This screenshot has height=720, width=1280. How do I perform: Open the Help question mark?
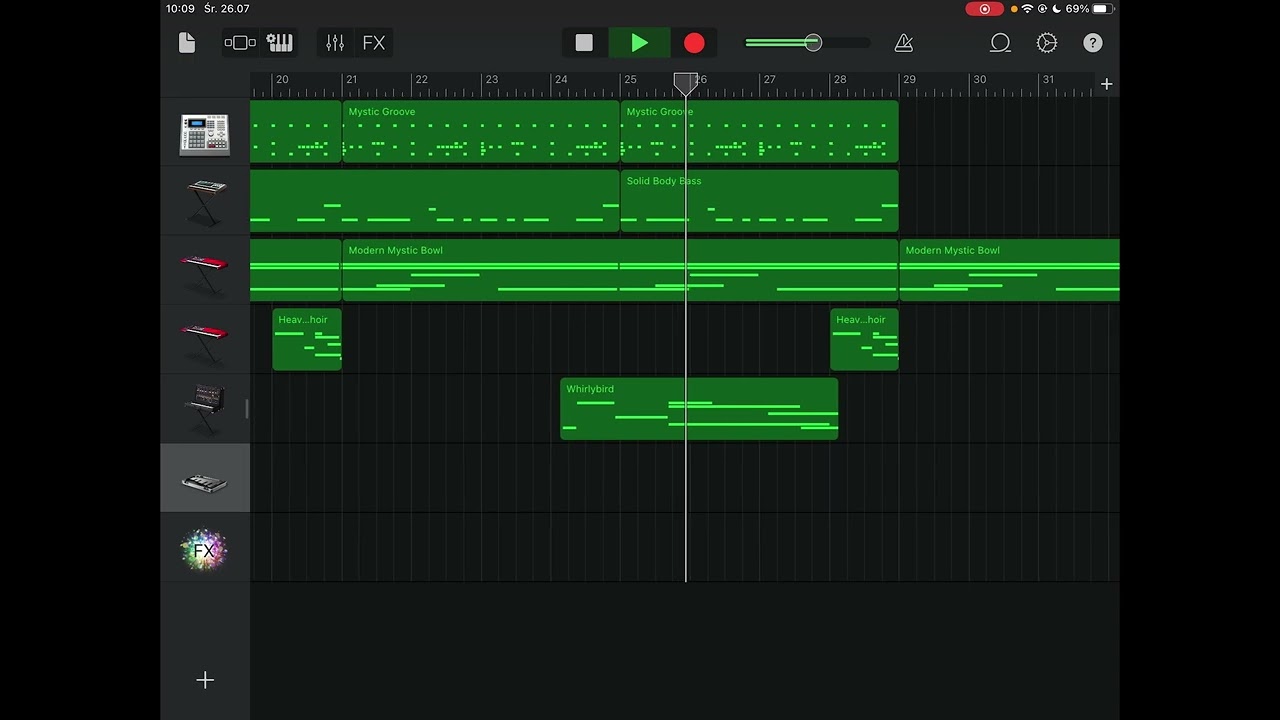pyautogui.click(x=1093, y=43)
